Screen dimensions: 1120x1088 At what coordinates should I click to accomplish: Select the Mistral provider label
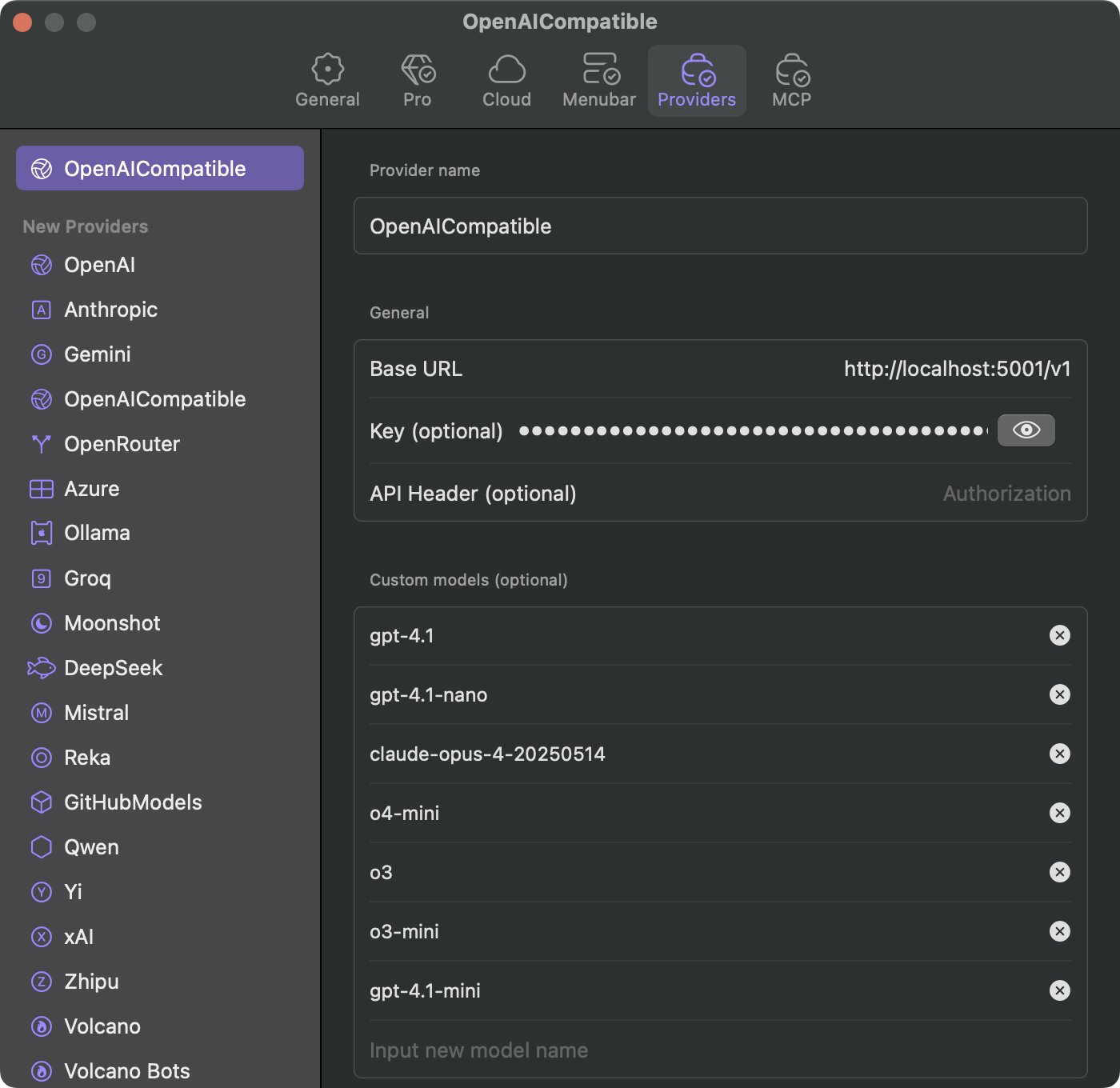pyautogui.click(x=96, y=713)
